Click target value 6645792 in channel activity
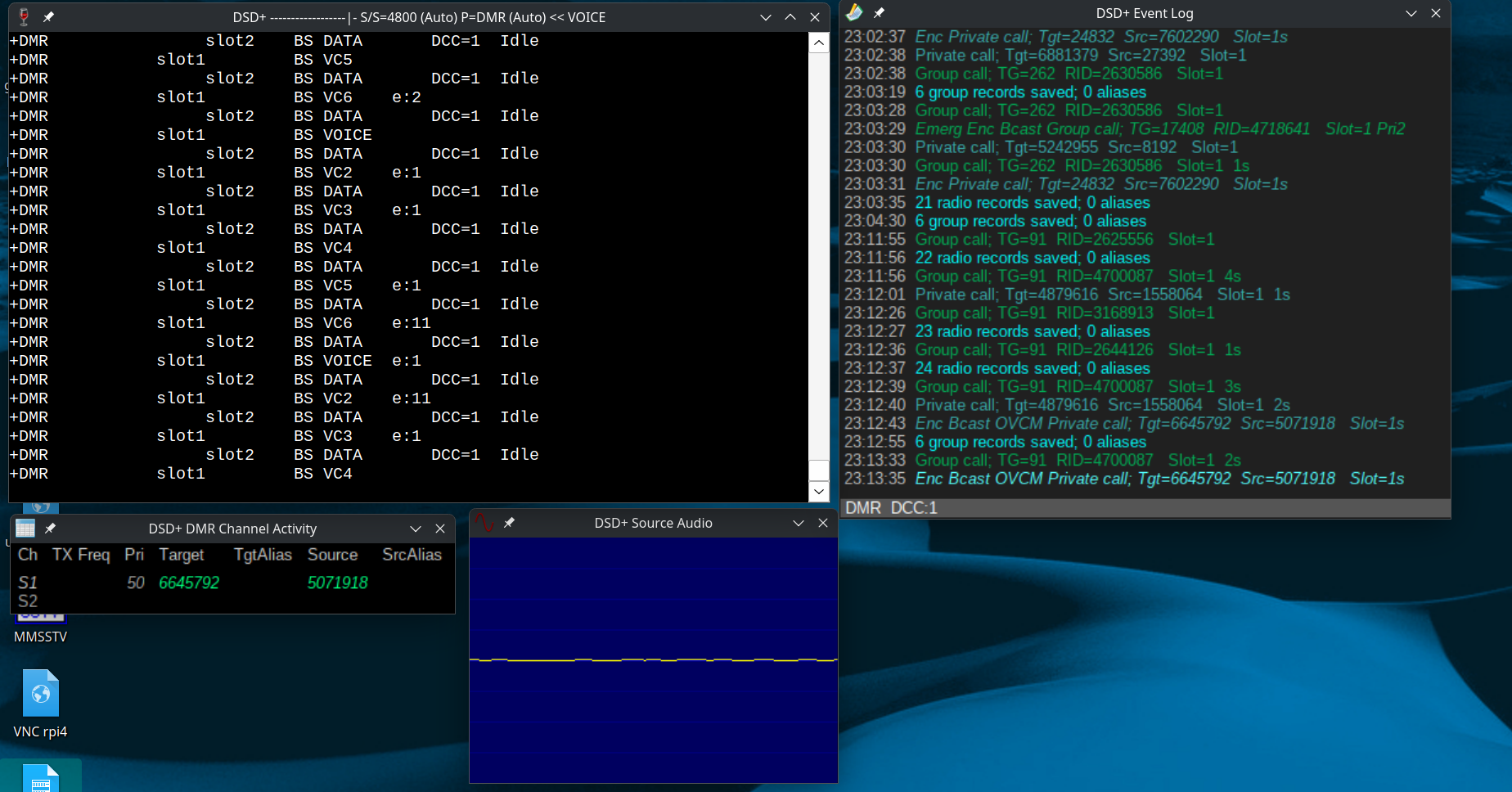The height and width of the screenshot is (792, 1512). 189,583
